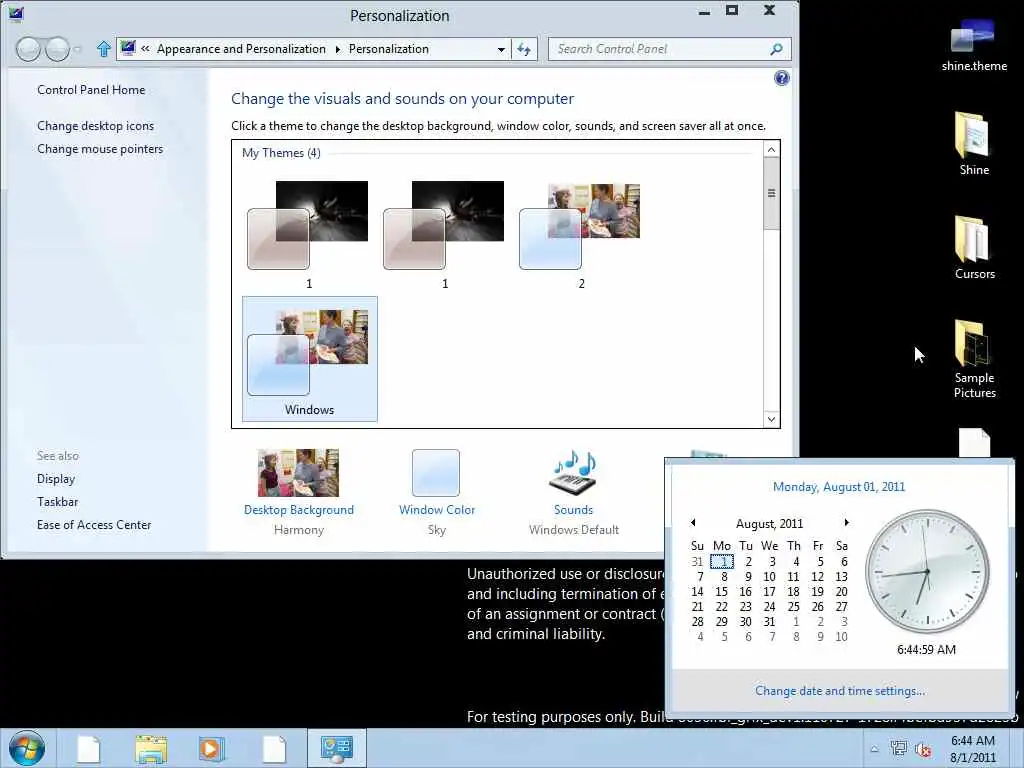Click the volume tray icon with error
The width and height of the screenshot is (1024, 768).
coord(923,750)
